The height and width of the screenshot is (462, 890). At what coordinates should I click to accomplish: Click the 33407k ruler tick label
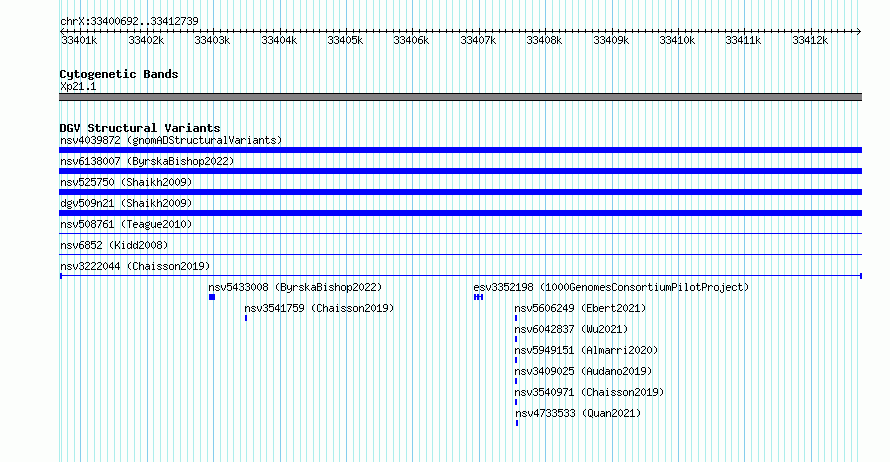(x=478, y=40)
